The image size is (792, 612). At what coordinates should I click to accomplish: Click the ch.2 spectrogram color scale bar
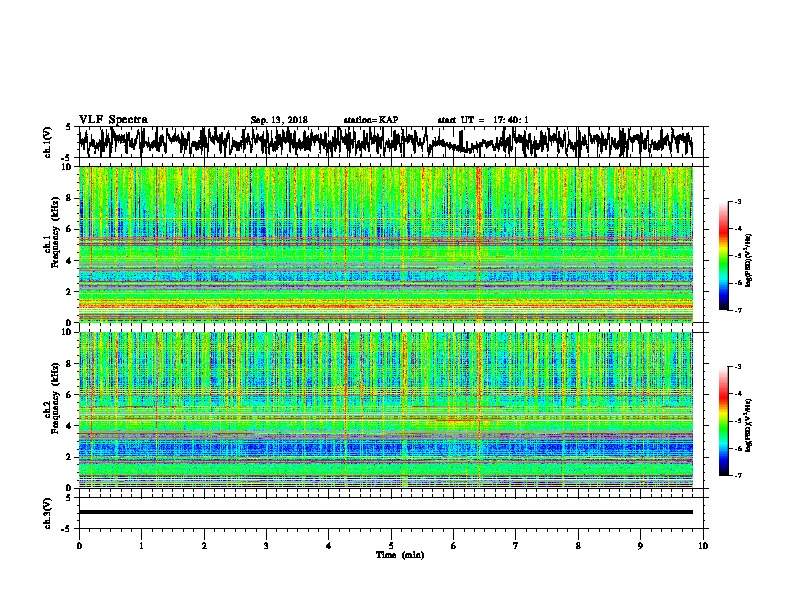723,421
